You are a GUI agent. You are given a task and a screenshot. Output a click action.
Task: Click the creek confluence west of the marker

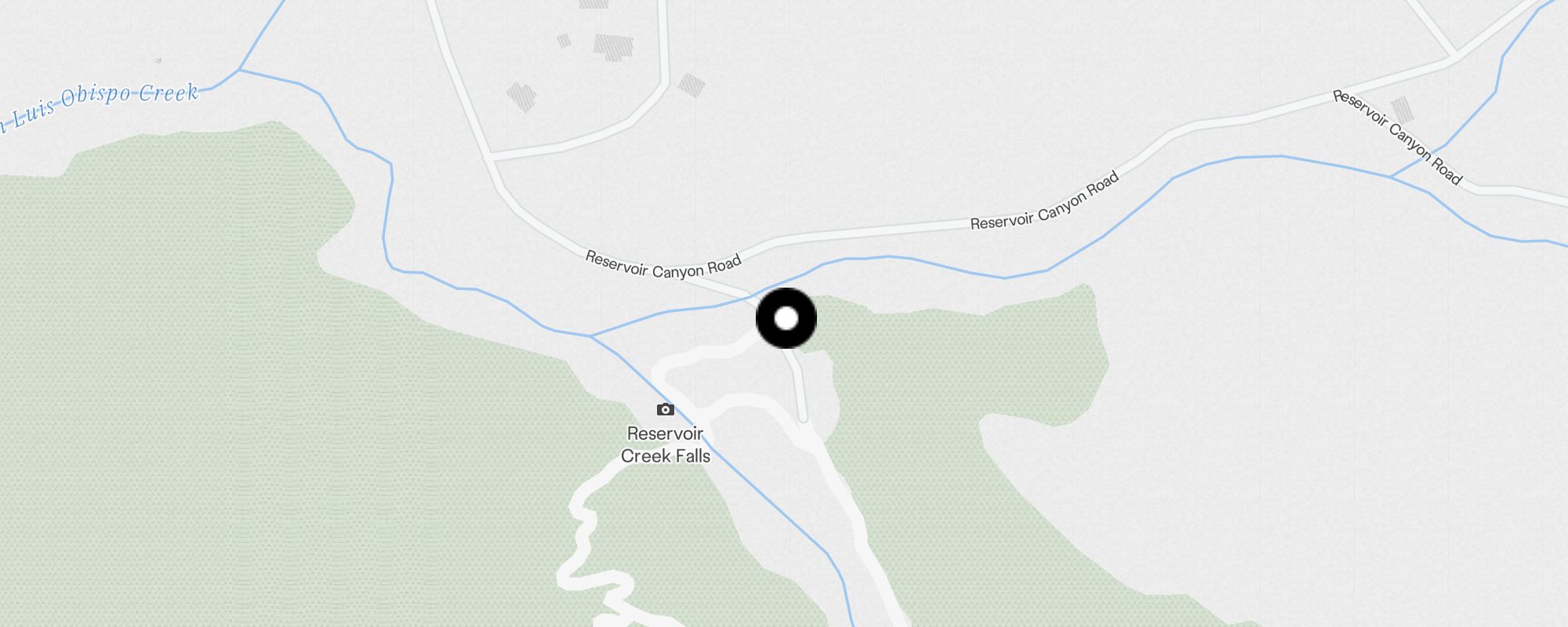590,335
